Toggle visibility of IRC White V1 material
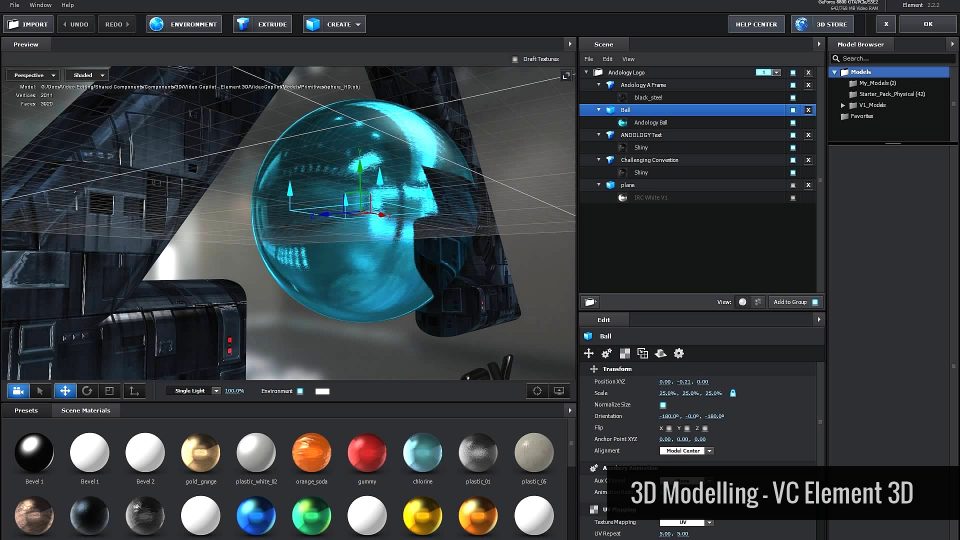960x540 pixels. (x=793, y=198)
